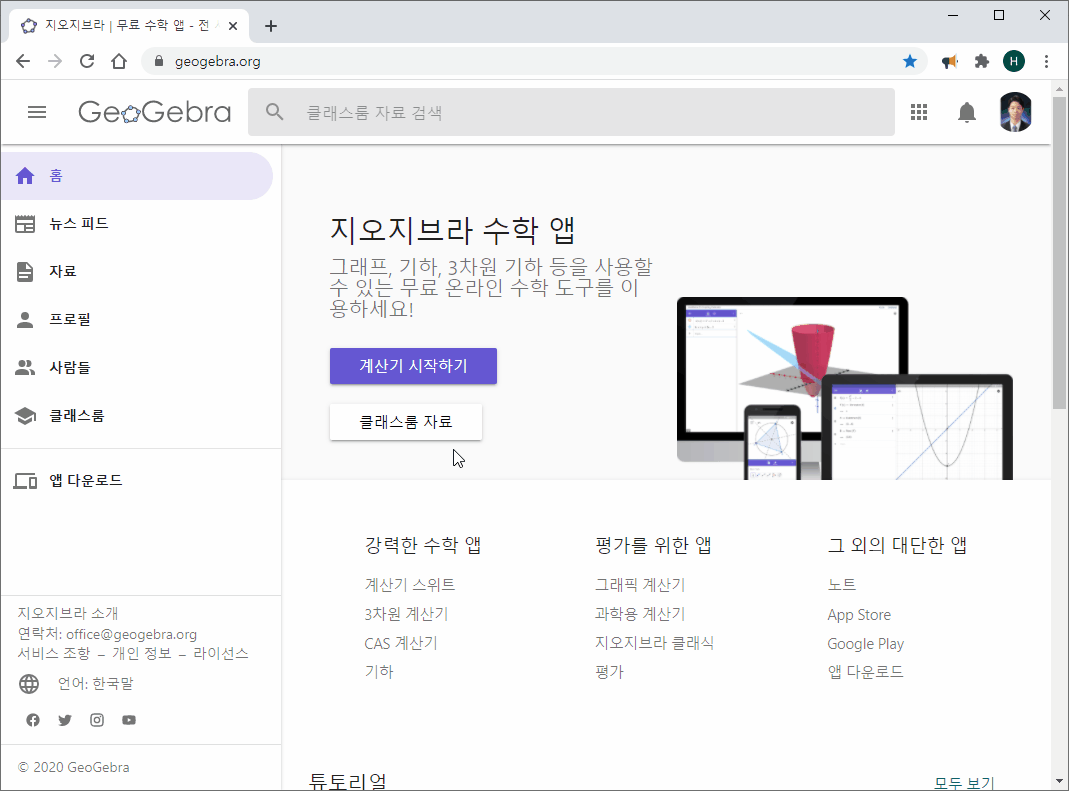Open the user profile avatar
The height and width of the screenshot is (791, 1069).
tap(1015, 112)
